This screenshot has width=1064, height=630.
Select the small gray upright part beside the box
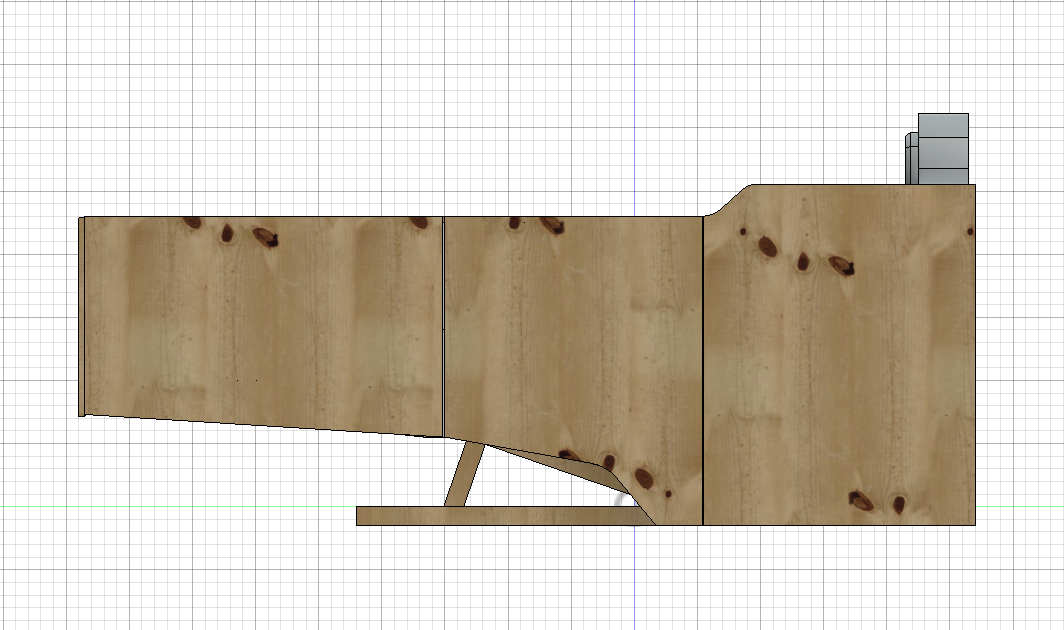pos(912,160)
